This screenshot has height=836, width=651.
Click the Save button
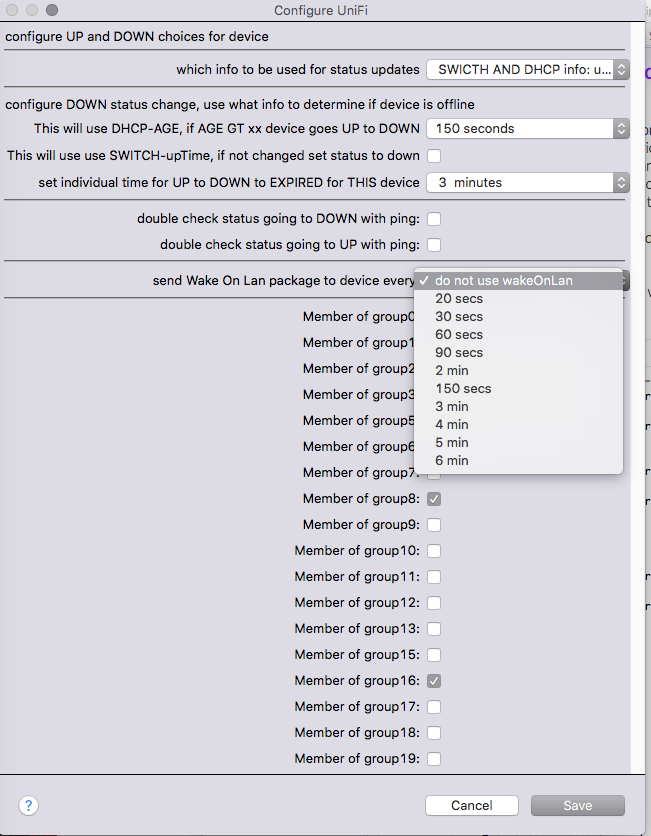click(x=577, y=805)
